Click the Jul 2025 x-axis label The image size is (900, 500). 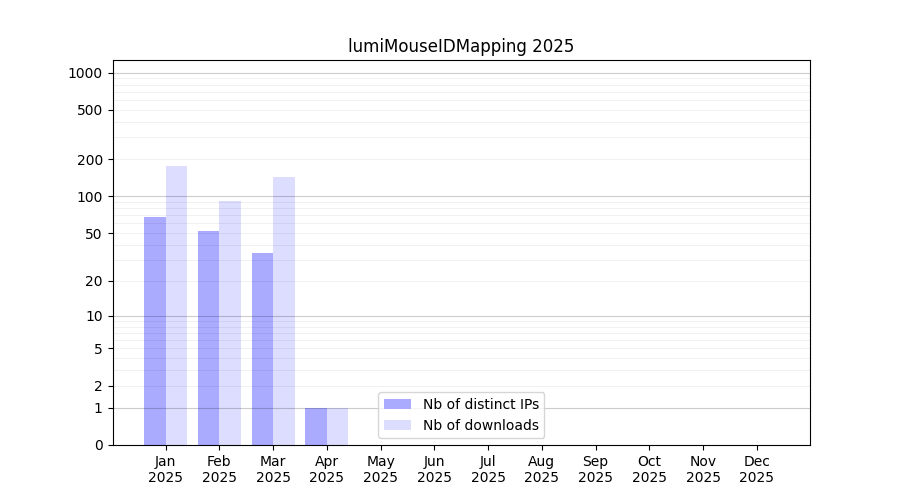[488, 469]
